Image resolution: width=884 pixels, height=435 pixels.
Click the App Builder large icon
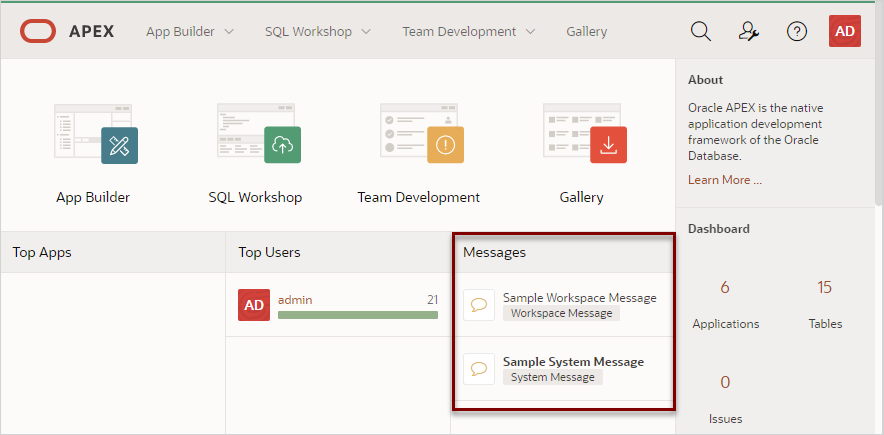click(95, 134)
